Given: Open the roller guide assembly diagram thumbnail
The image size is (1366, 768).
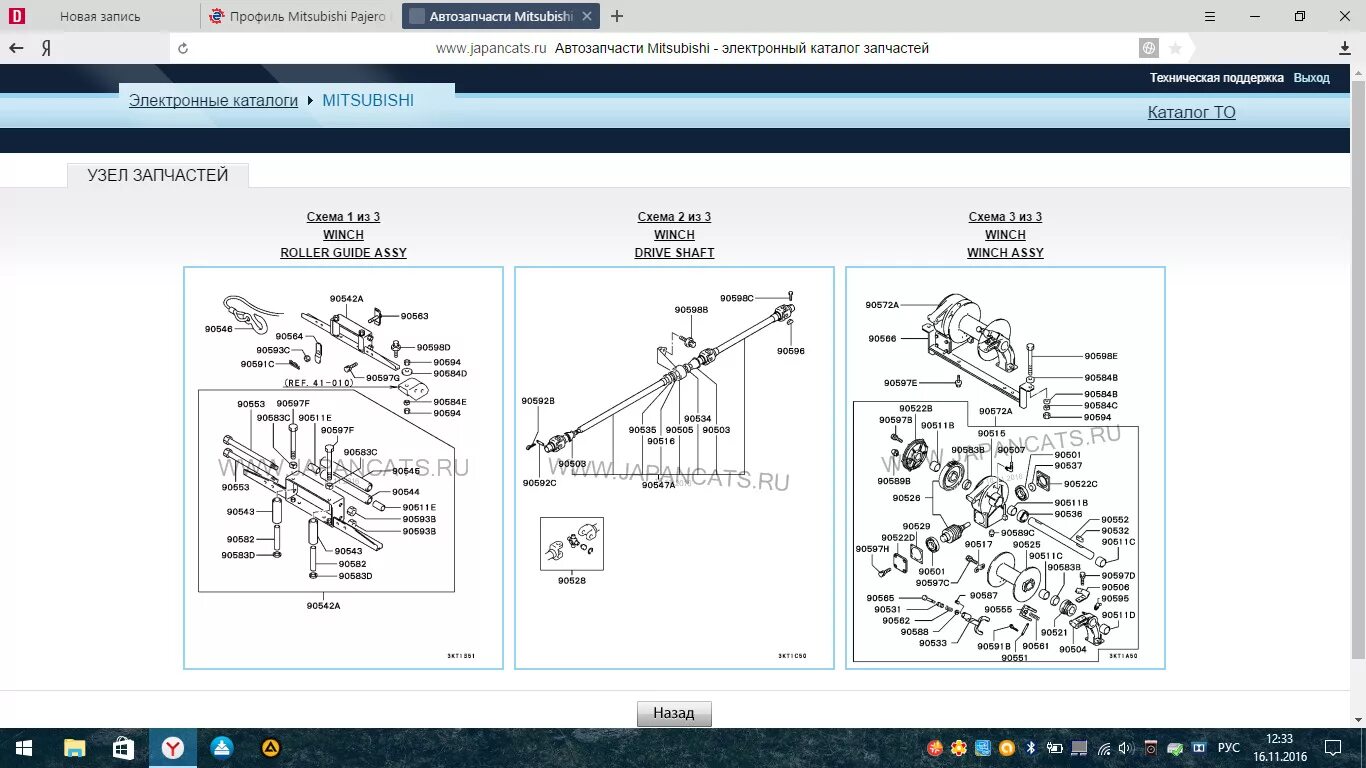Looking at the screenshot, I should pyautogui.click(x=343, y=468).
